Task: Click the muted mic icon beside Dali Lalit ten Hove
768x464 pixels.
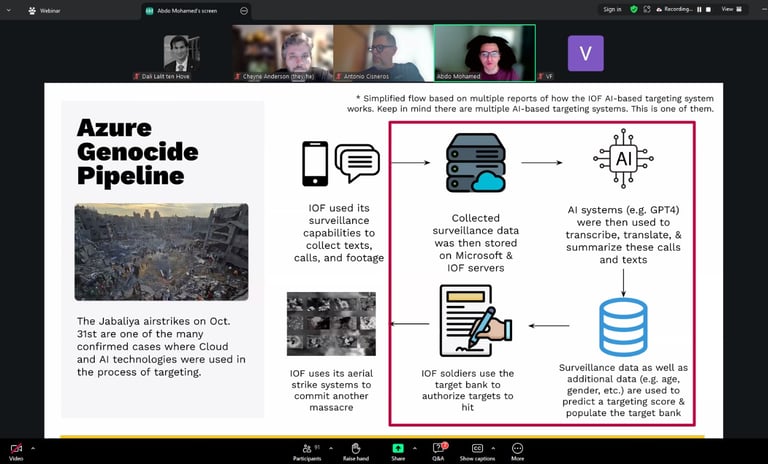Action: (137, 76)
